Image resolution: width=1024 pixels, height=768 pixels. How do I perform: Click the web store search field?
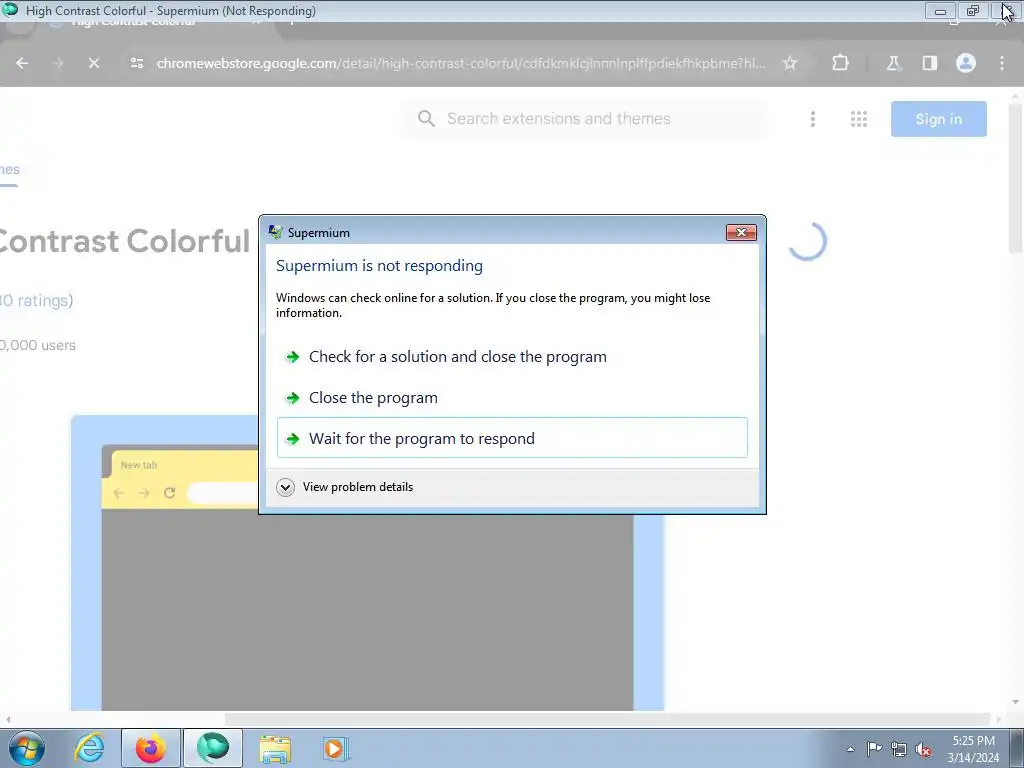pyautogui.click(x=584, y=119)
